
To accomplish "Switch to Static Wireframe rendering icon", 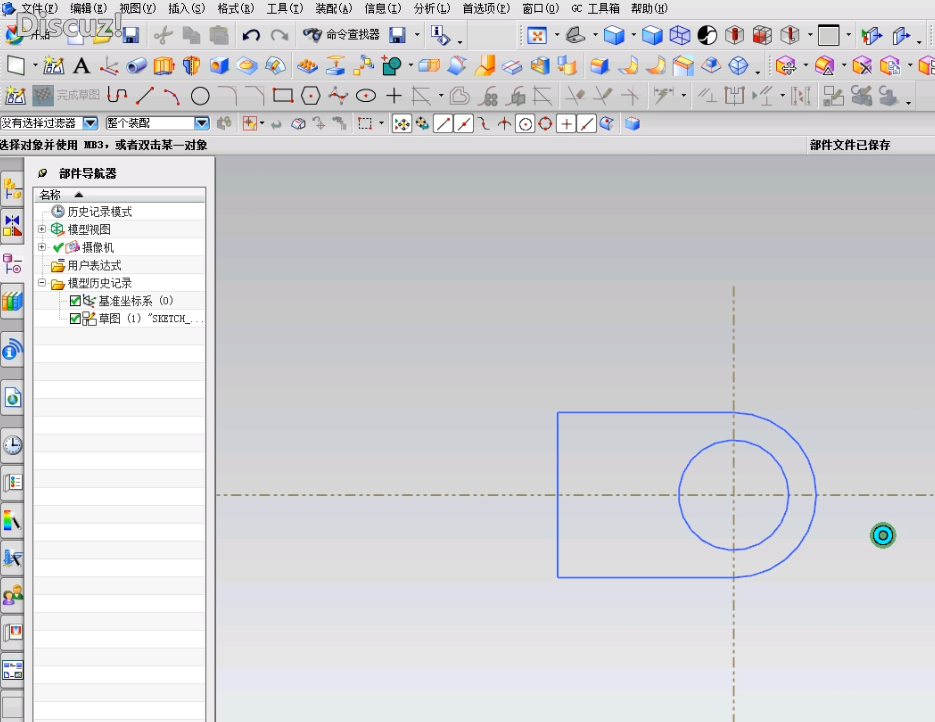I will (680, 35).
